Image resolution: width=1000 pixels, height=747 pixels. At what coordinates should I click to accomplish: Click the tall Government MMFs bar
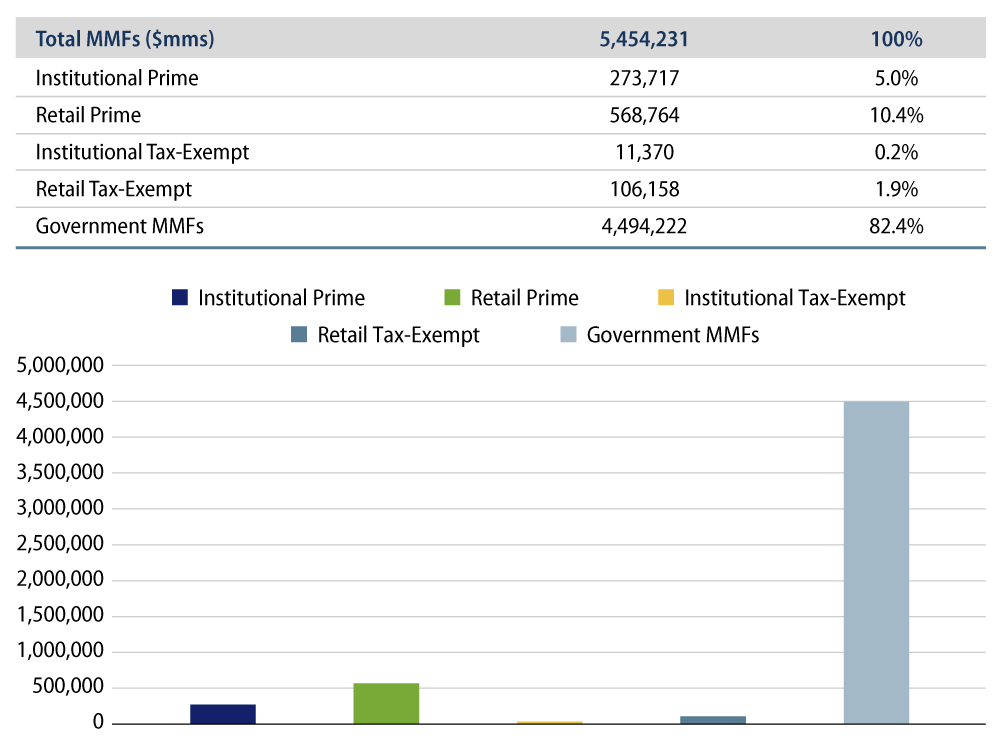(876, 563)
